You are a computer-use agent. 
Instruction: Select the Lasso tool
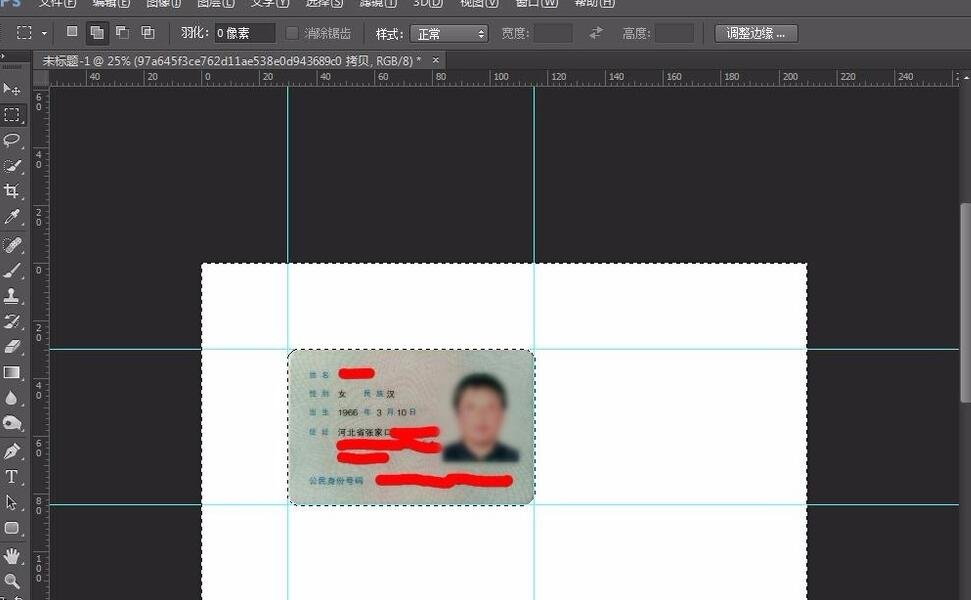(x=13, y=140)
